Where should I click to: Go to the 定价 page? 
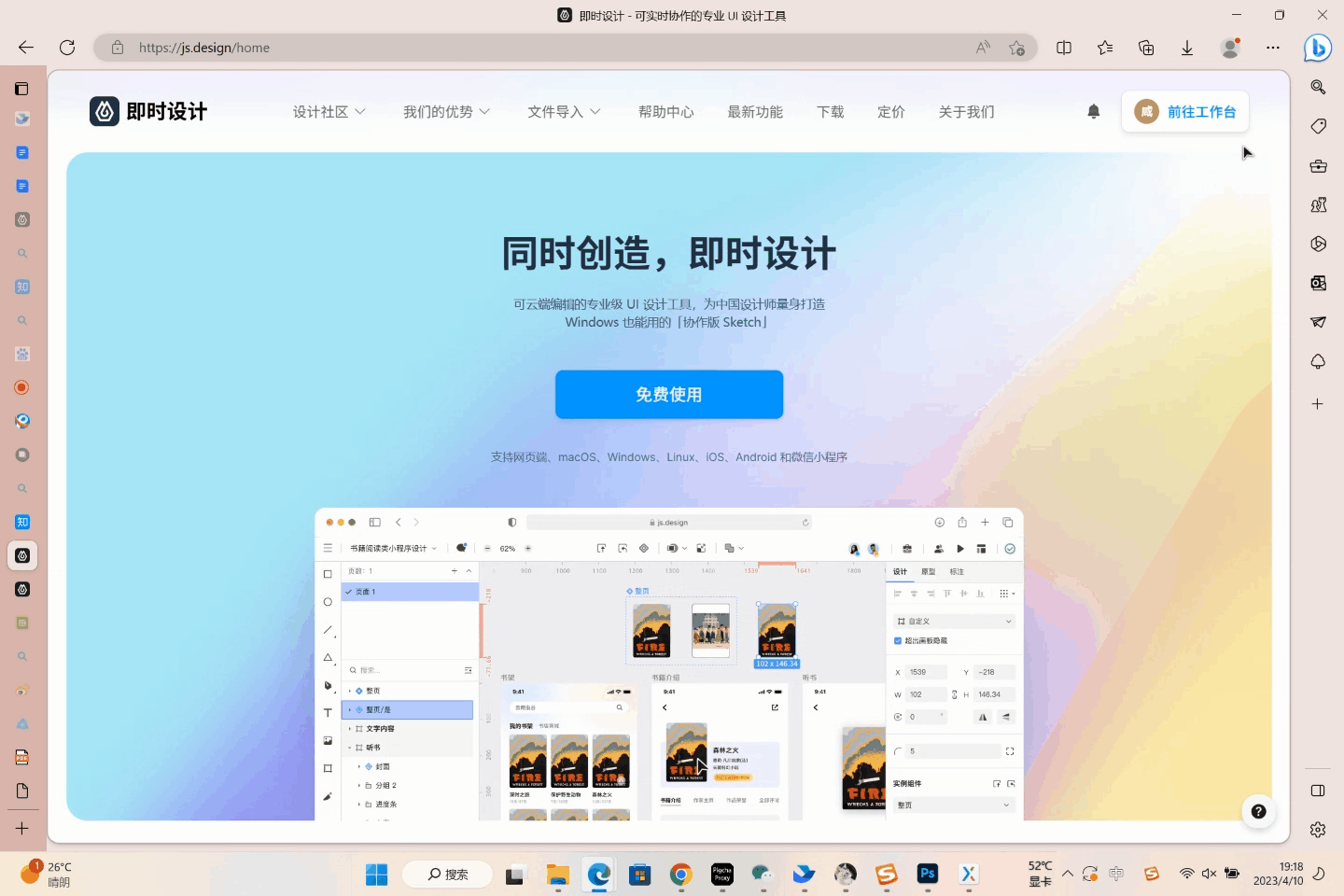point(890,112)
